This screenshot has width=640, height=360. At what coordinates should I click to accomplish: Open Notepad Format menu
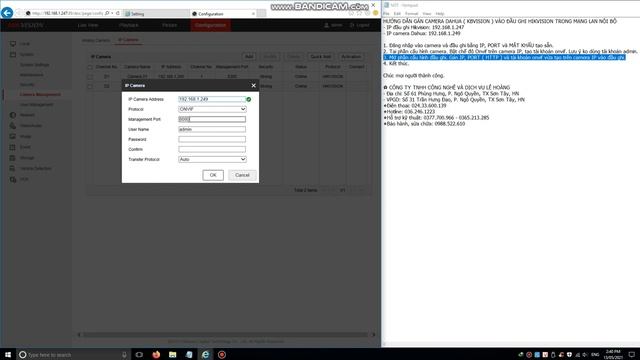[411, 13]
